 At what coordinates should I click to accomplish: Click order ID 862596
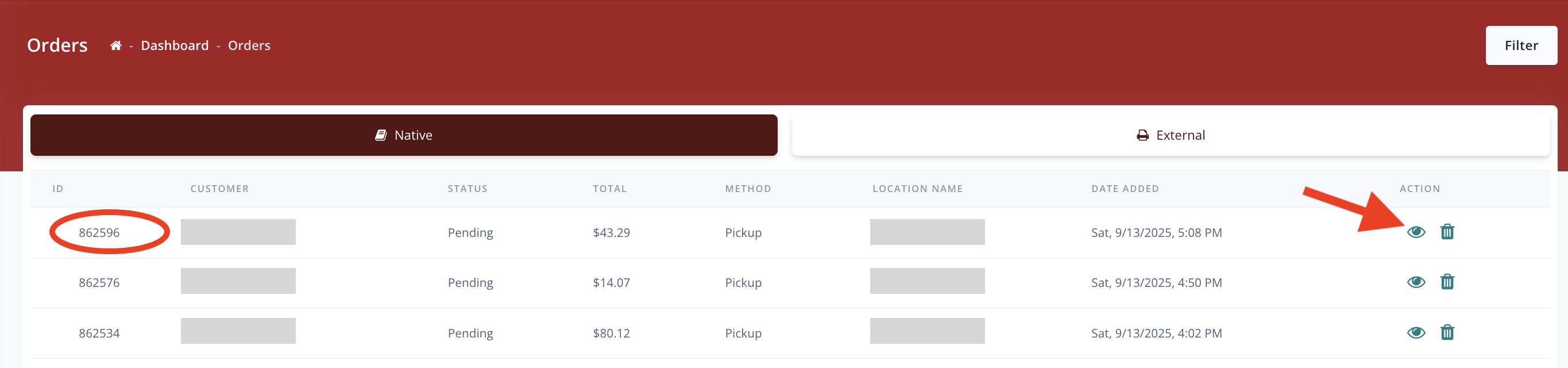coord(99,233)
